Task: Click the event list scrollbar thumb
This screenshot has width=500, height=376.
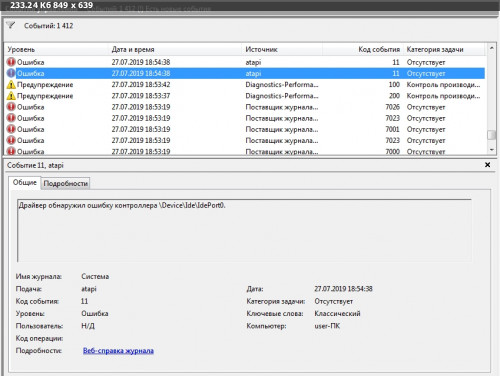Action: [491, 135]
